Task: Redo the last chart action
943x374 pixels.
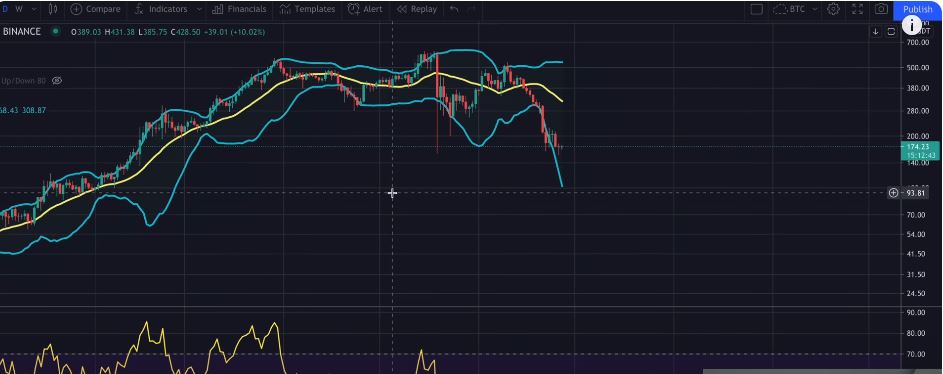Action: click(472, 9)
